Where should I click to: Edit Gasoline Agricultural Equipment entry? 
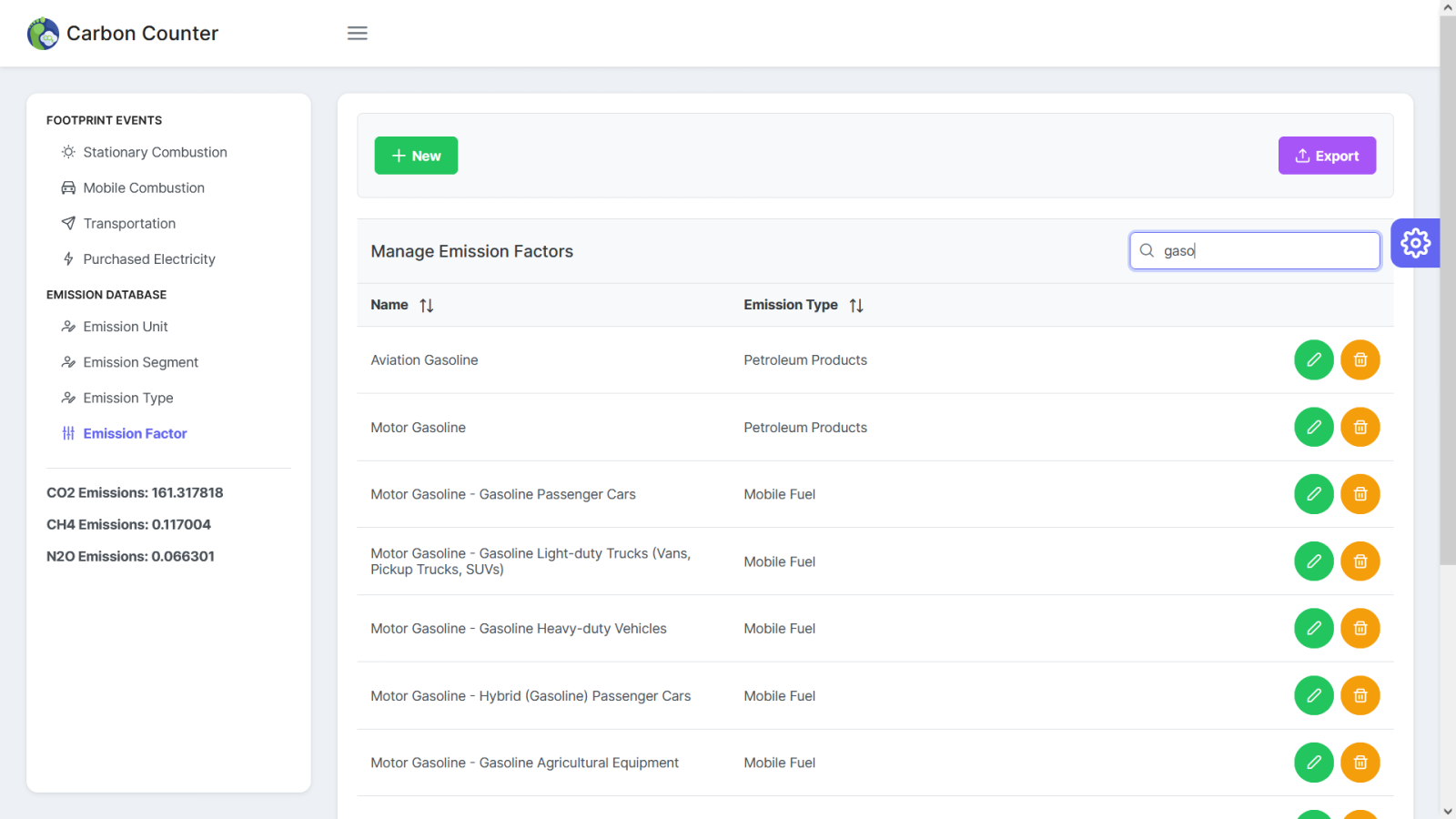click(x=1313, y=763)
